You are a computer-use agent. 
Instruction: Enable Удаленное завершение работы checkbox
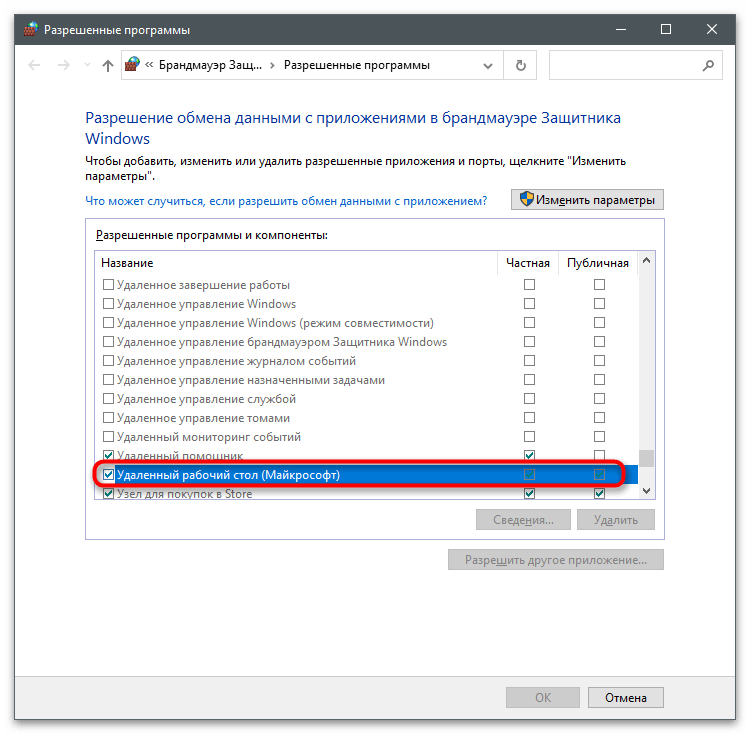[x=109, y=285]
